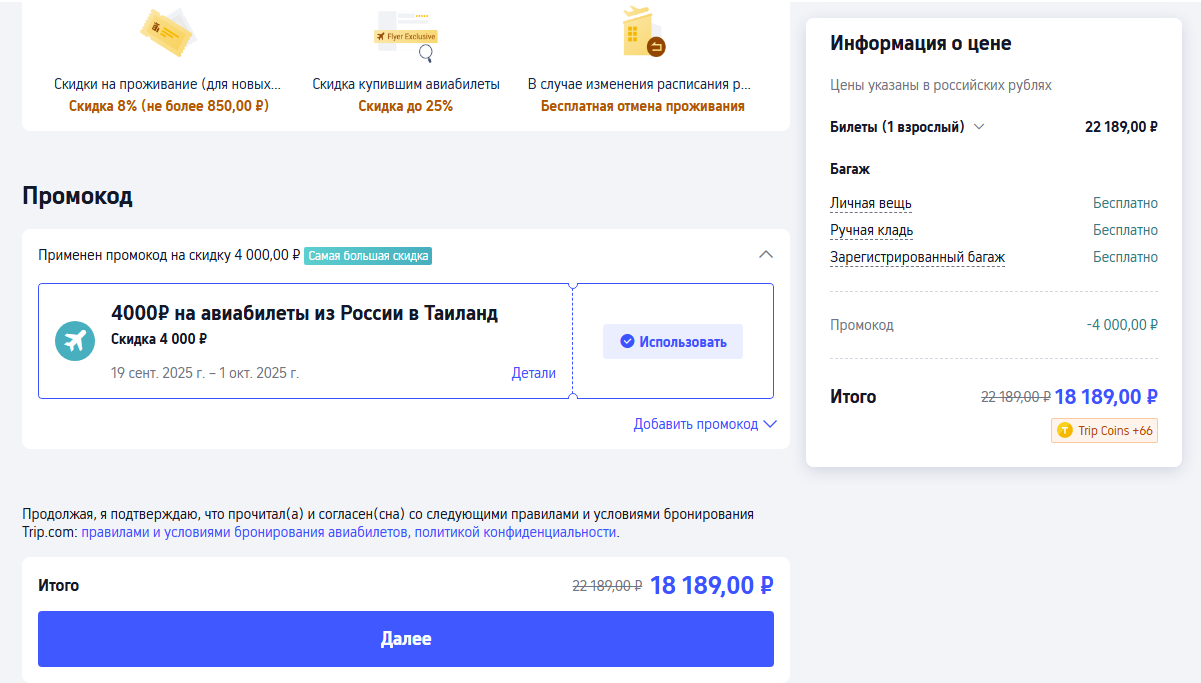Open Ручная кладь baggage info

pos(871,230)
